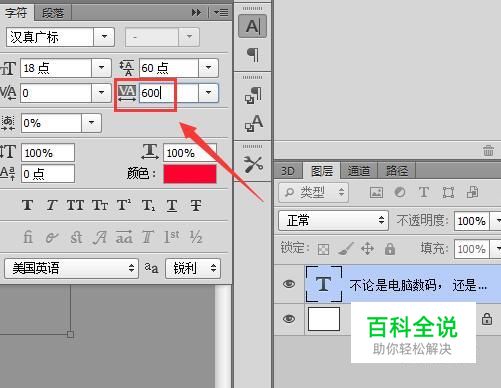
Task: Open Paragraph Styles panel icon
Action: (253, 95)
